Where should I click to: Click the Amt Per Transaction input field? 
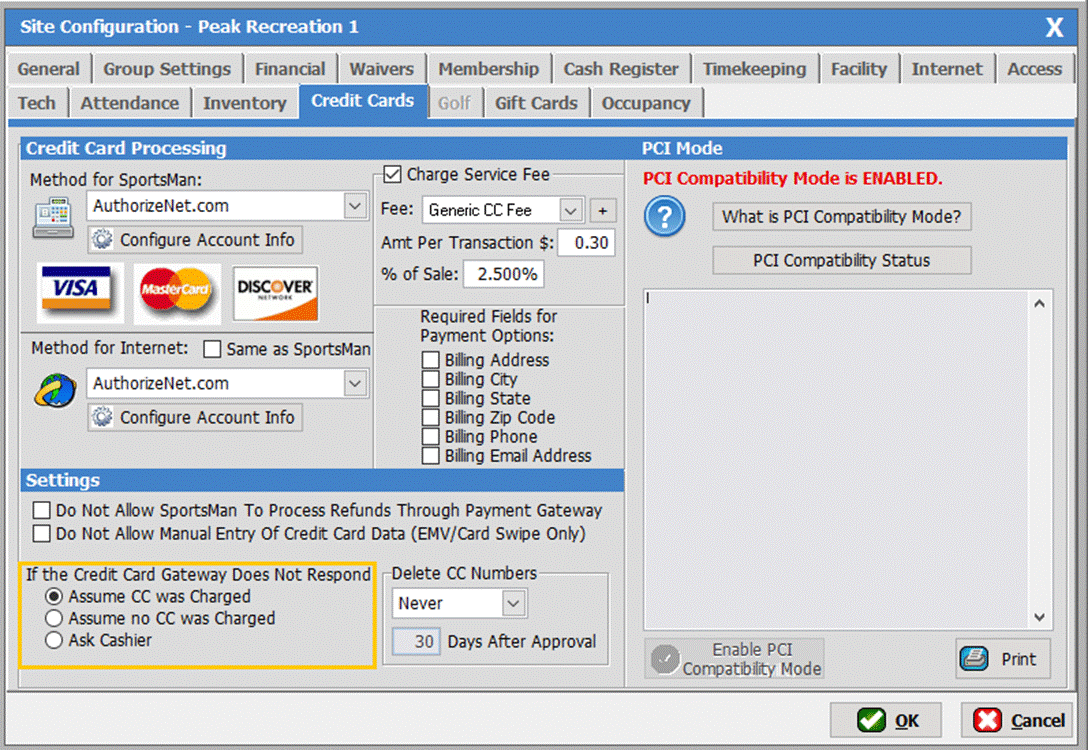click(586, 243)
